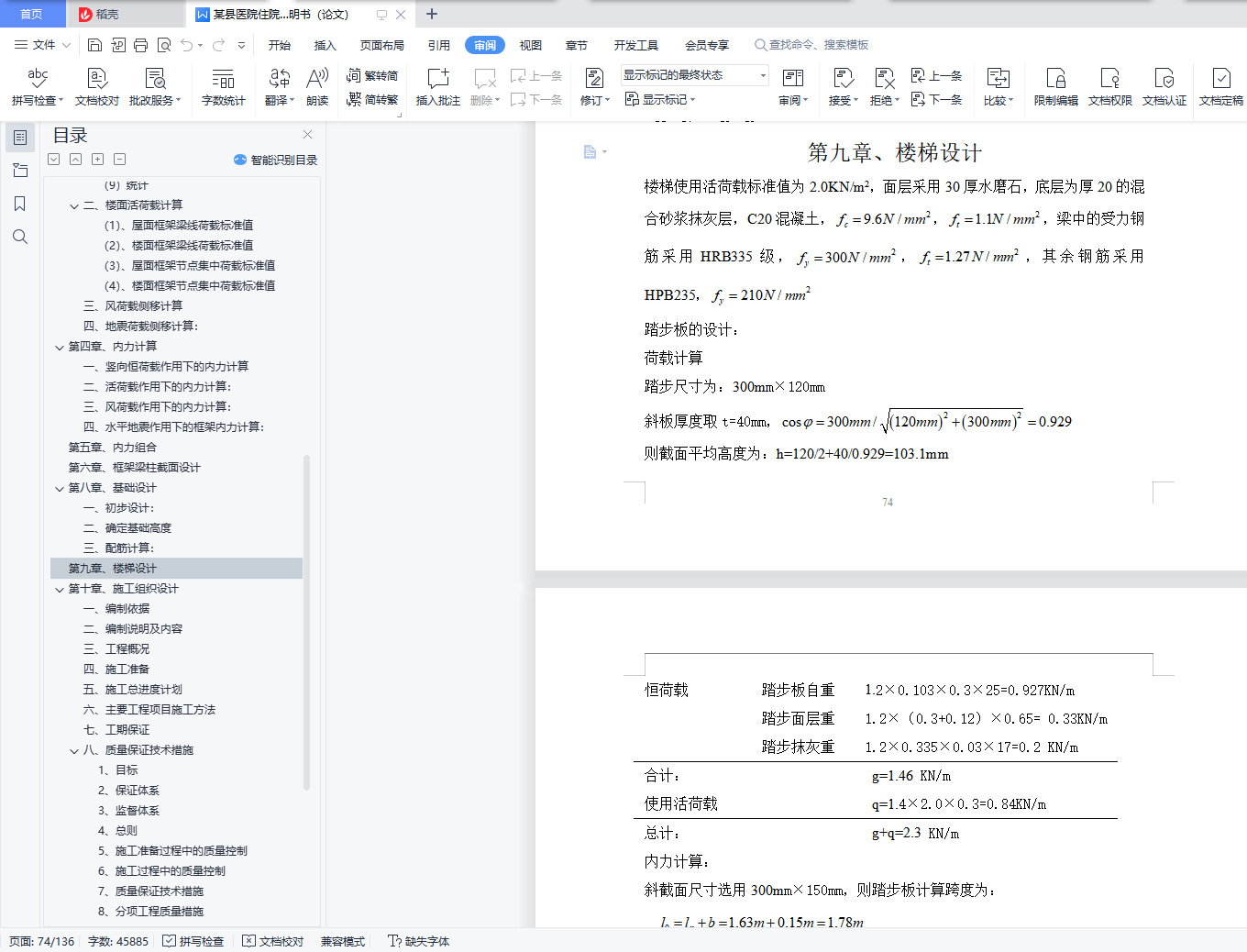1247x952 pixels.
Task: Open the 字数统计 word count tool
Action: [223, 87]
